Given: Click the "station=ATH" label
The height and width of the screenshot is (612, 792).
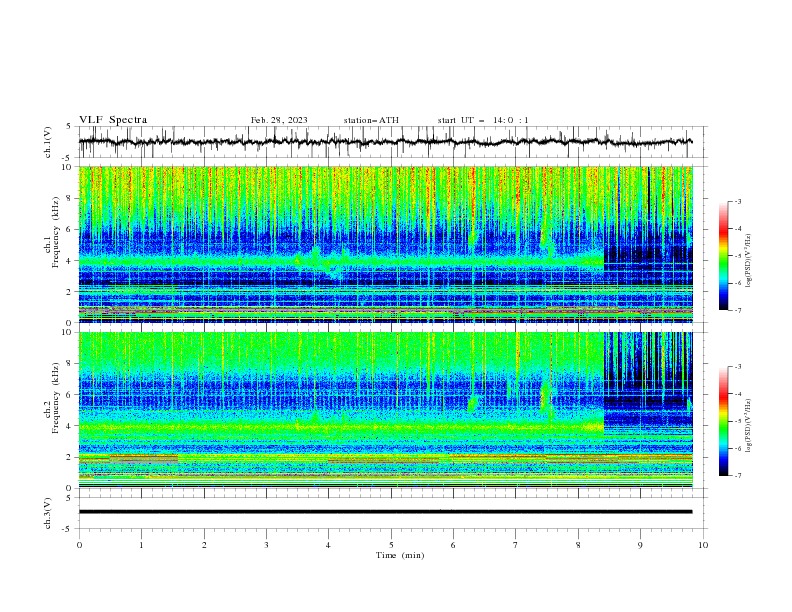Looking at the screenshot, I should [371, 121].
